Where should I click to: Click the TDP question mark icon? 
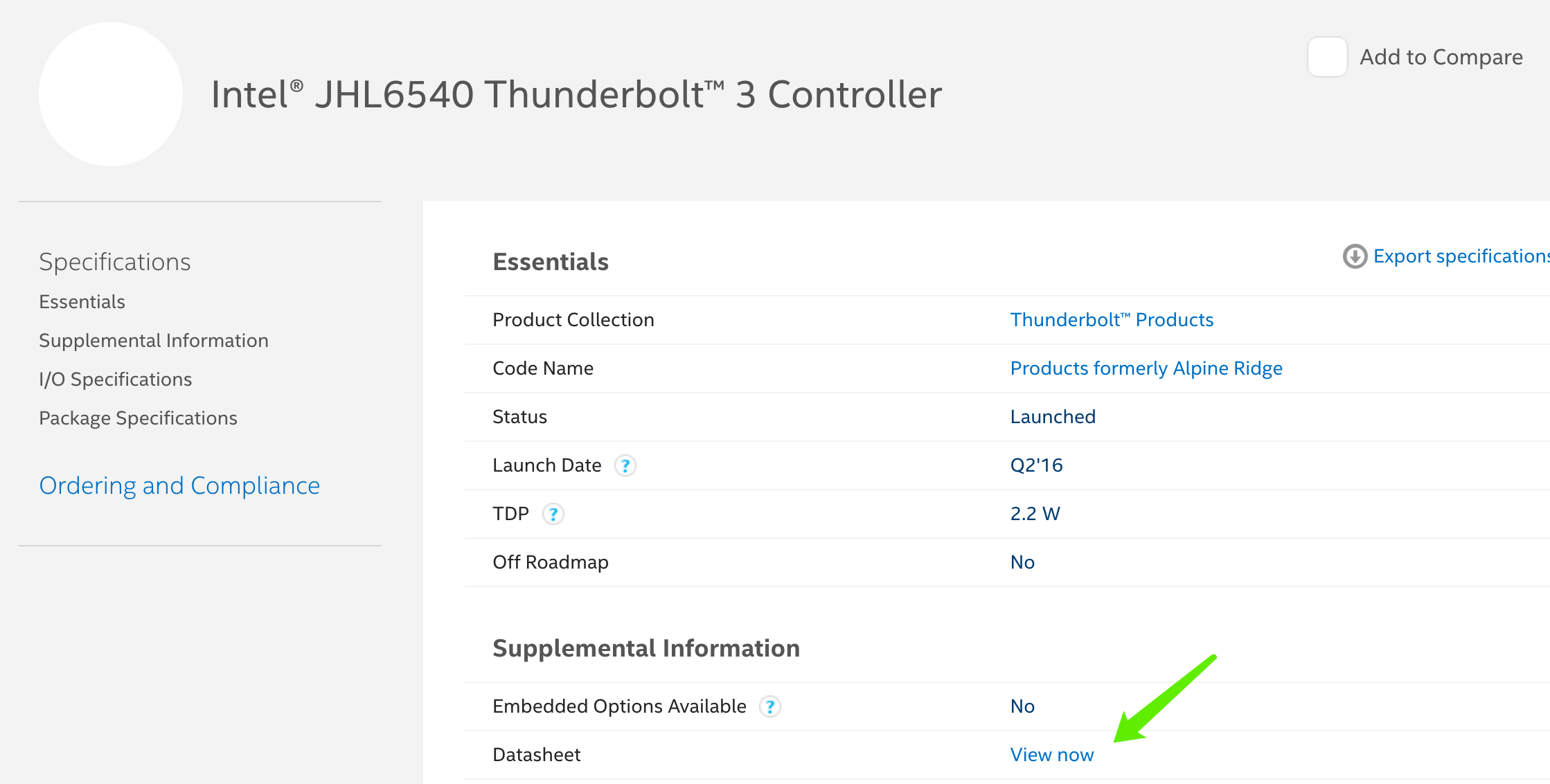pyautogui.click(x=553, y=514)
